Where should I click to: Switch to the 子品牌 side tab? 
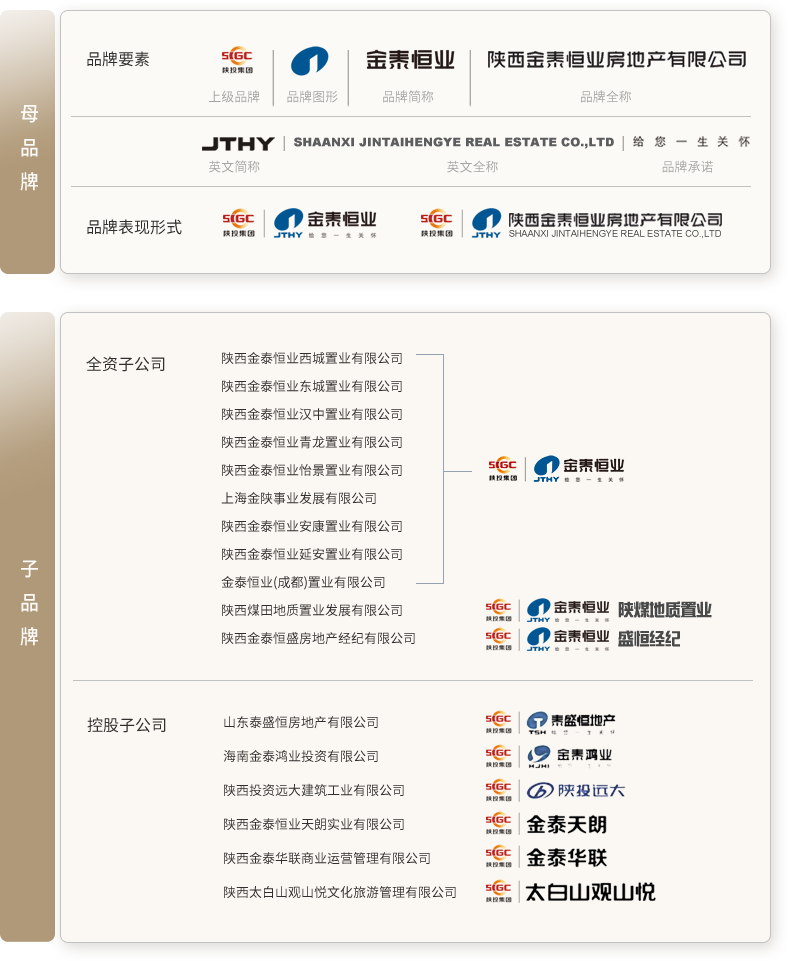[29, 603]
